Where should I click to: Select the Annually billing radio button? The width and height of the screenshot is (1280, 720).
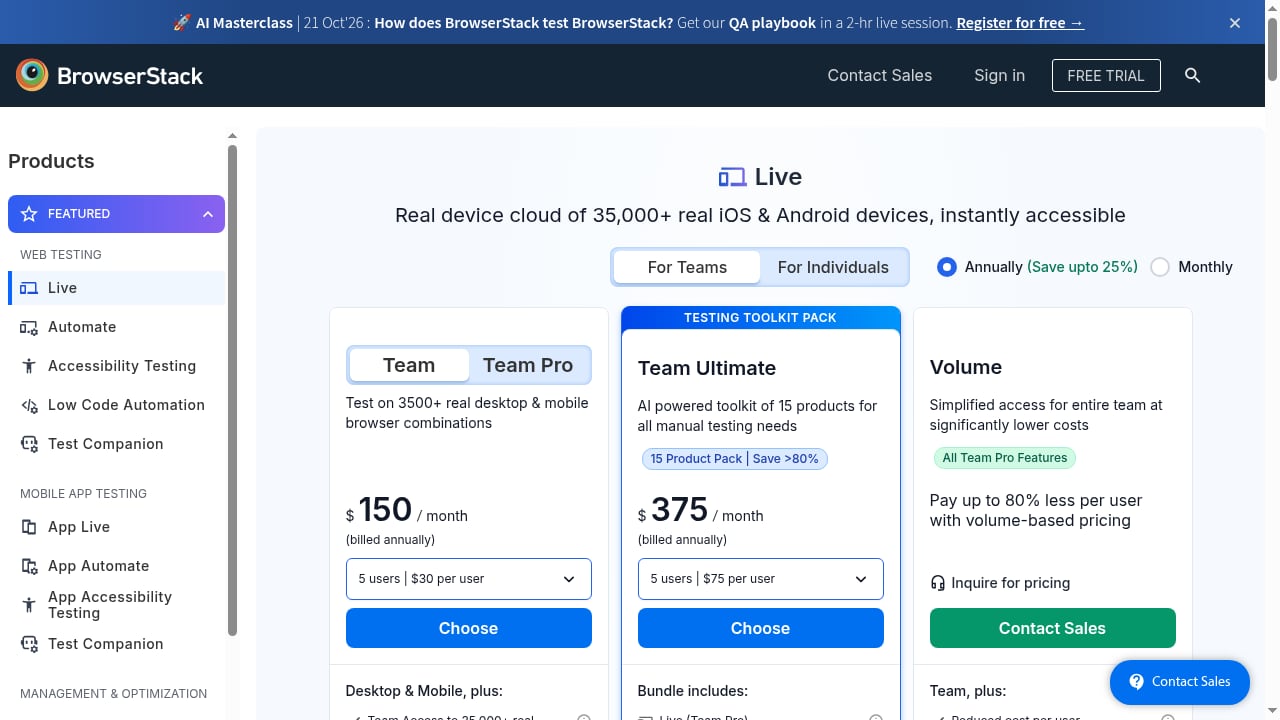click(x=947, y=267)
